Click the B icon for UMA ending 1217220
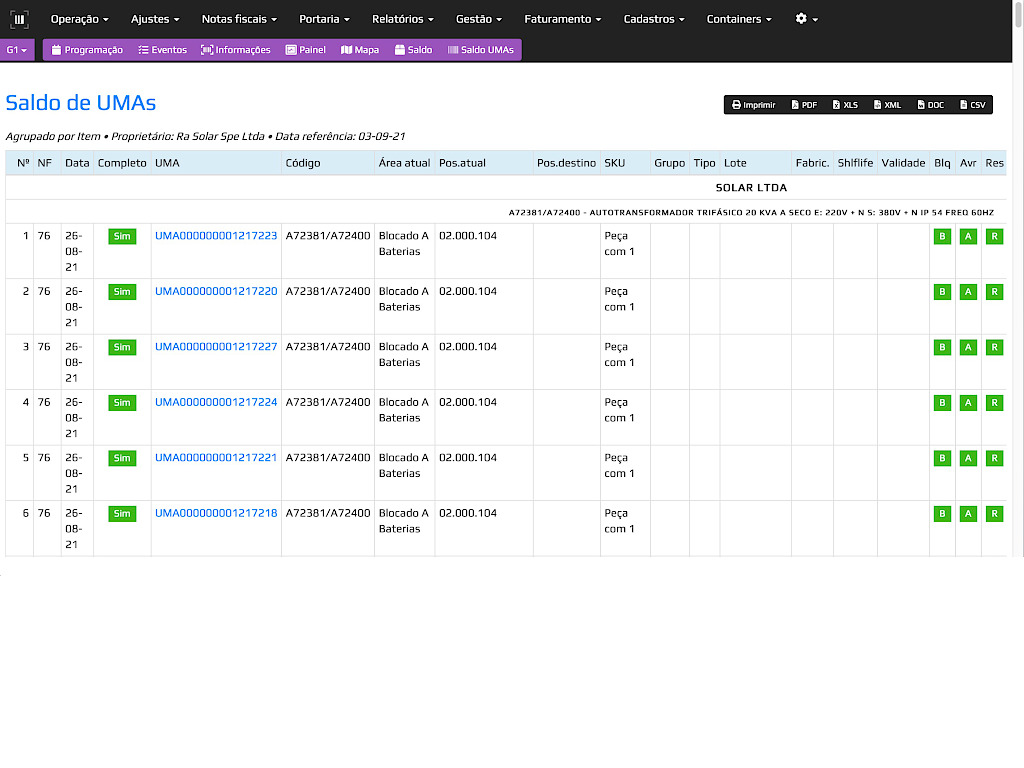The image size is (1024, 768). pyautogui.click(x=942, y=292)
